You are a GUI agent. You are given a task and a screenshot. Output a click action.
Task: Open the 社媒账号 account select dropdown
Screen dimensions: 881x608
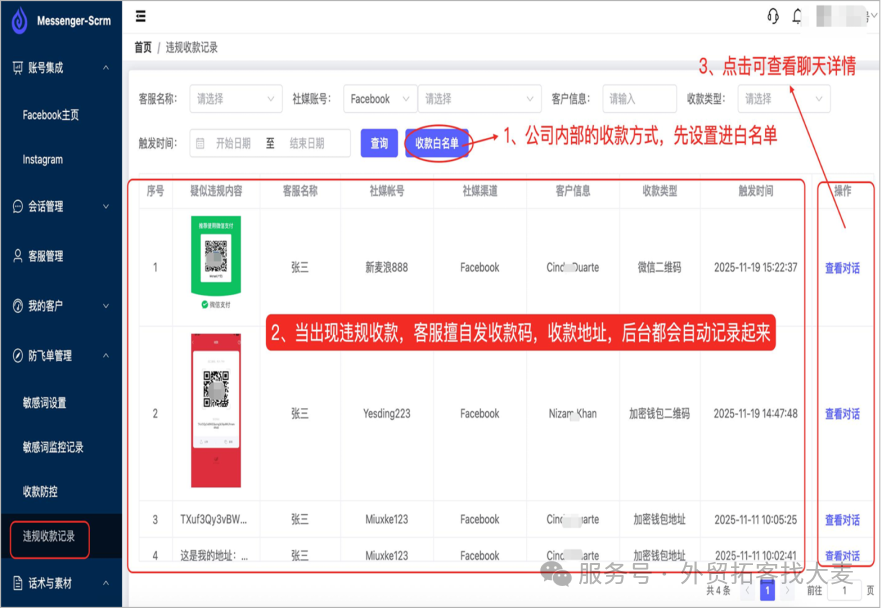tap(479, 99)
